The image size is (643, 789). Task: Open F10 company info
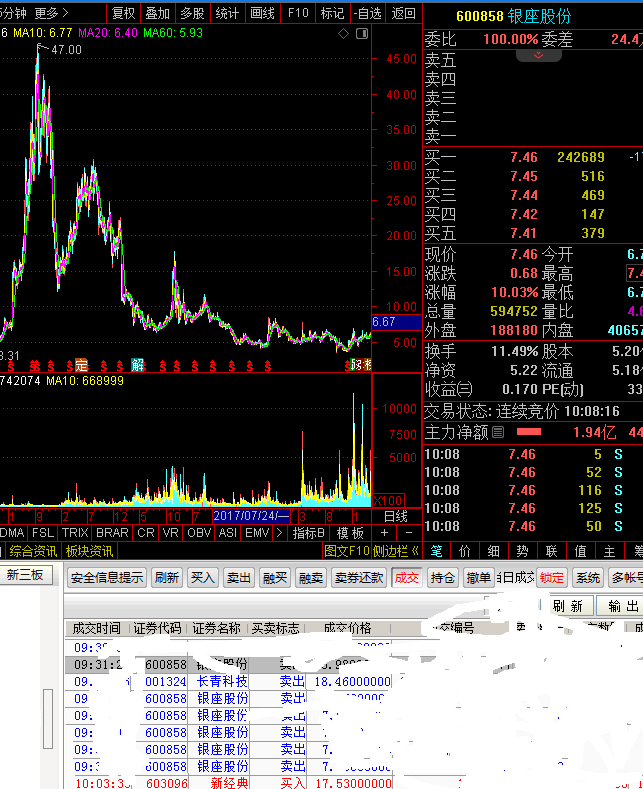click(298, 13)
